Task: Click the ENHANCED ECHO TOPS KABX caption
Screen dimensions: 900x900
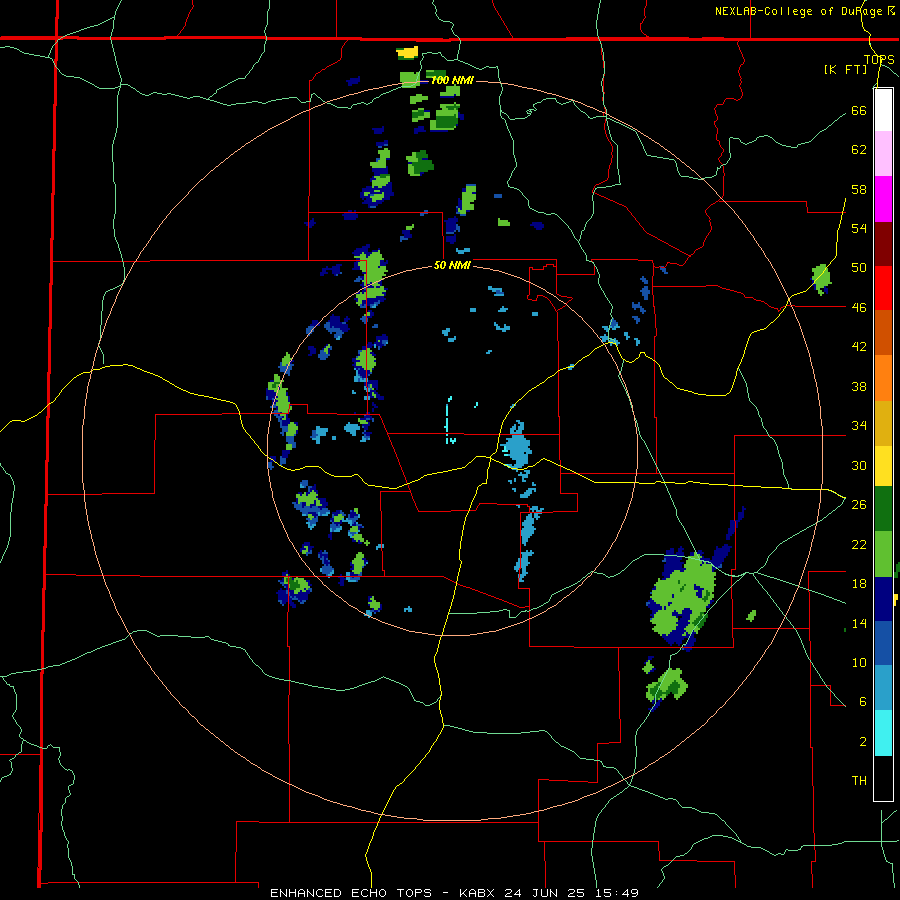Action: pyautogui.click(x=454, y=893)
